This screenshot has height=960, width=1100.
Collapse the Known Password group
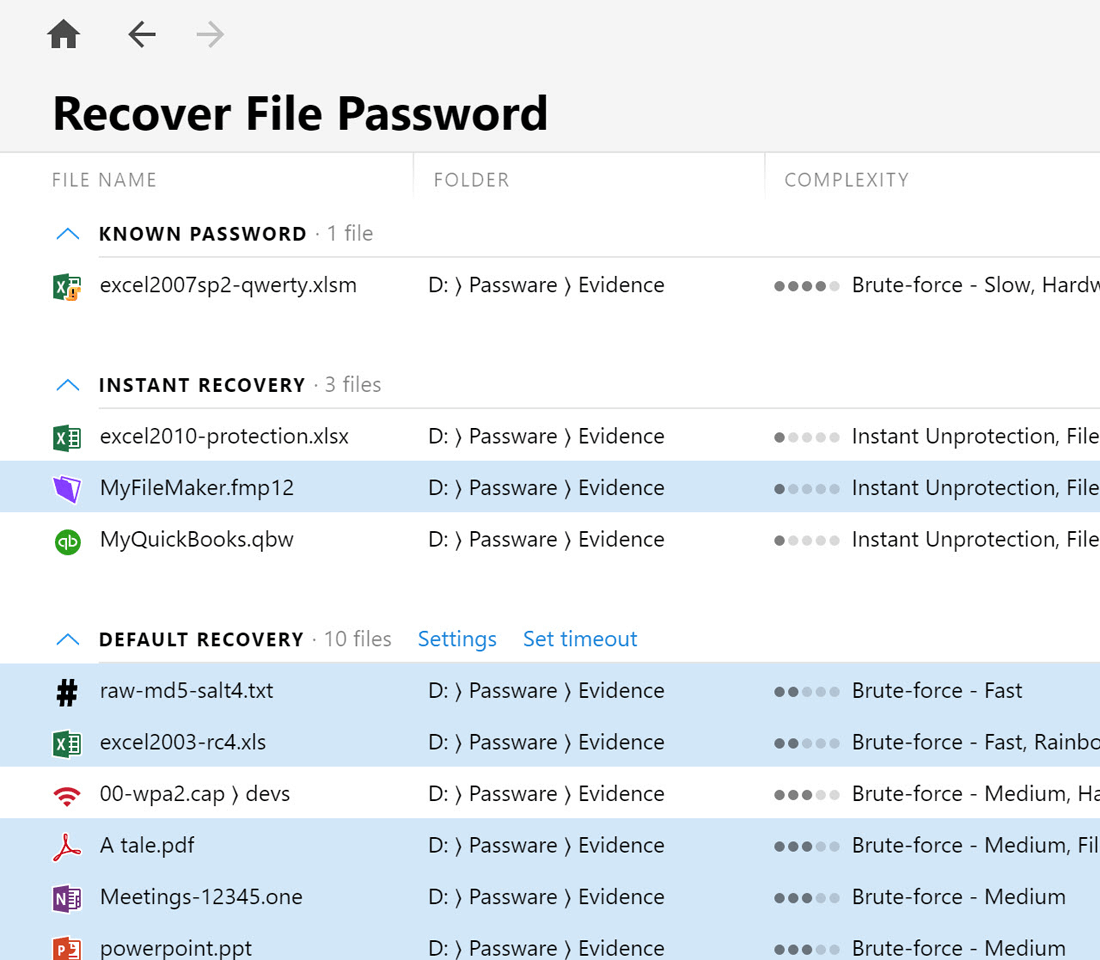(67, 234)
